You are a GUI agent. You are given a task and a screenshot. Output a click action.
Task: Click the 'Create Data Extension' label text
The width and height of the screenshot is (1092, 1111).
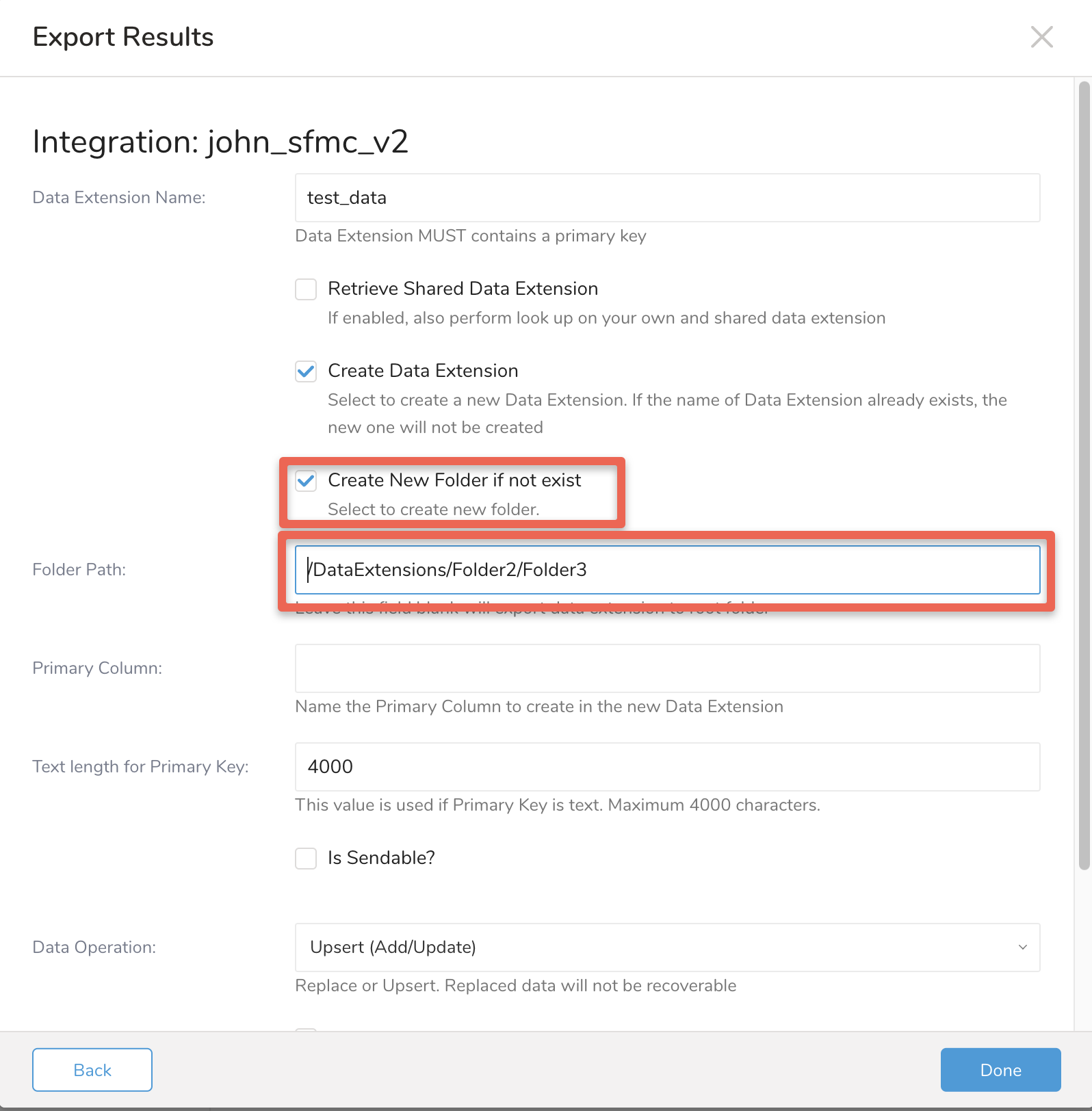tap(423, 371)
